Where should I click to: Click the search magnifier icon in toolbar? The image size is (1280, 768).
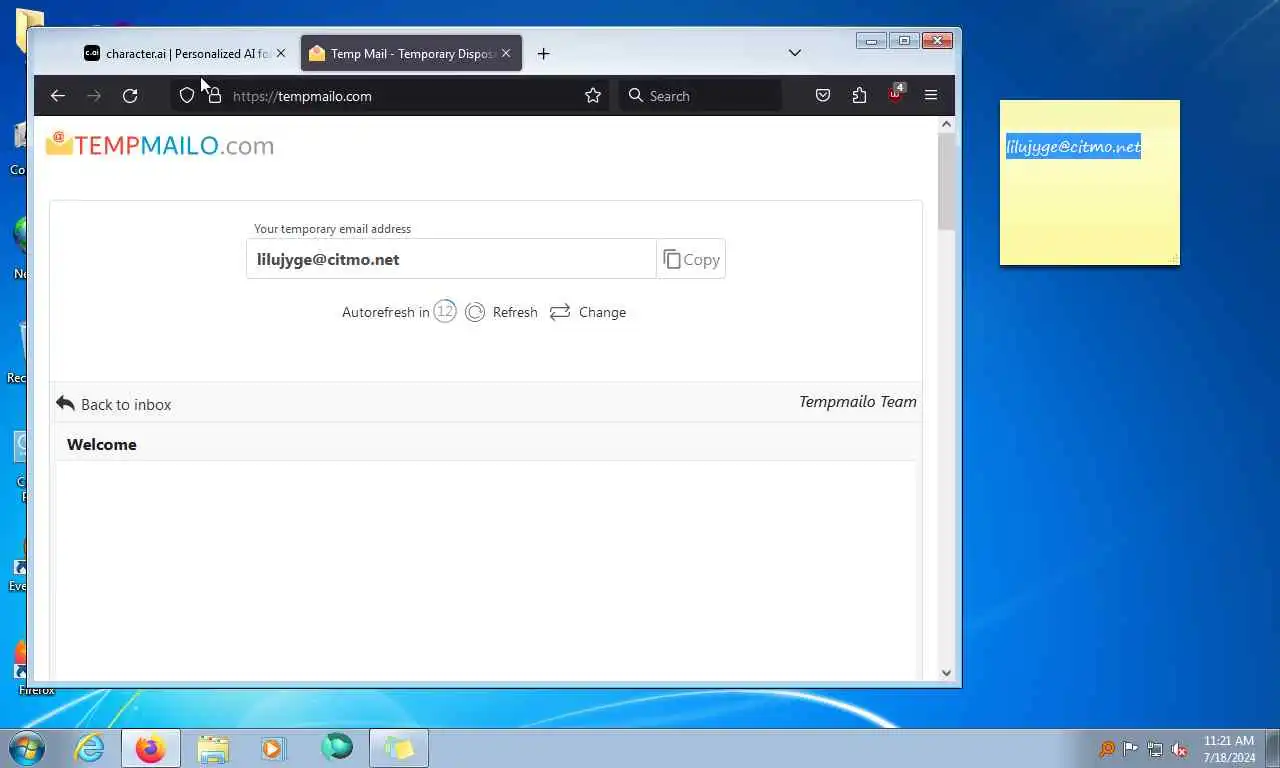click(636, 96)
